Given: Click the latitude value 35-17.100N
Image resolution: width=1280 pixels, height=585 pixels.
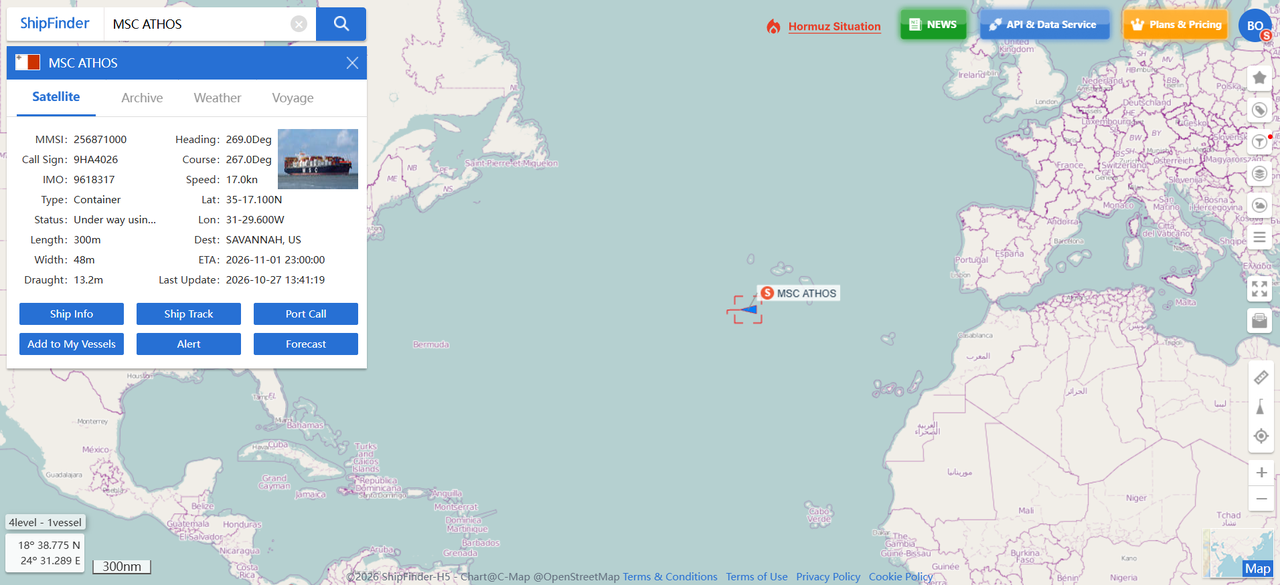Looking at the screenshot, I should pyautogui.click(x=254, y=200).
